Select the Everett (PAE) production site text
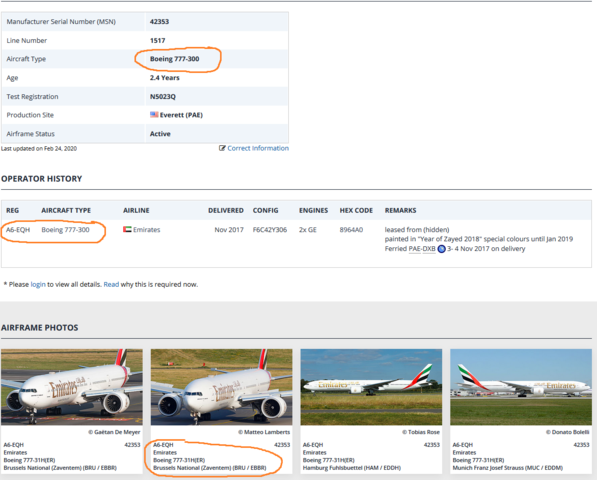Screen dimensions: 597x480 tap(181, 115)
